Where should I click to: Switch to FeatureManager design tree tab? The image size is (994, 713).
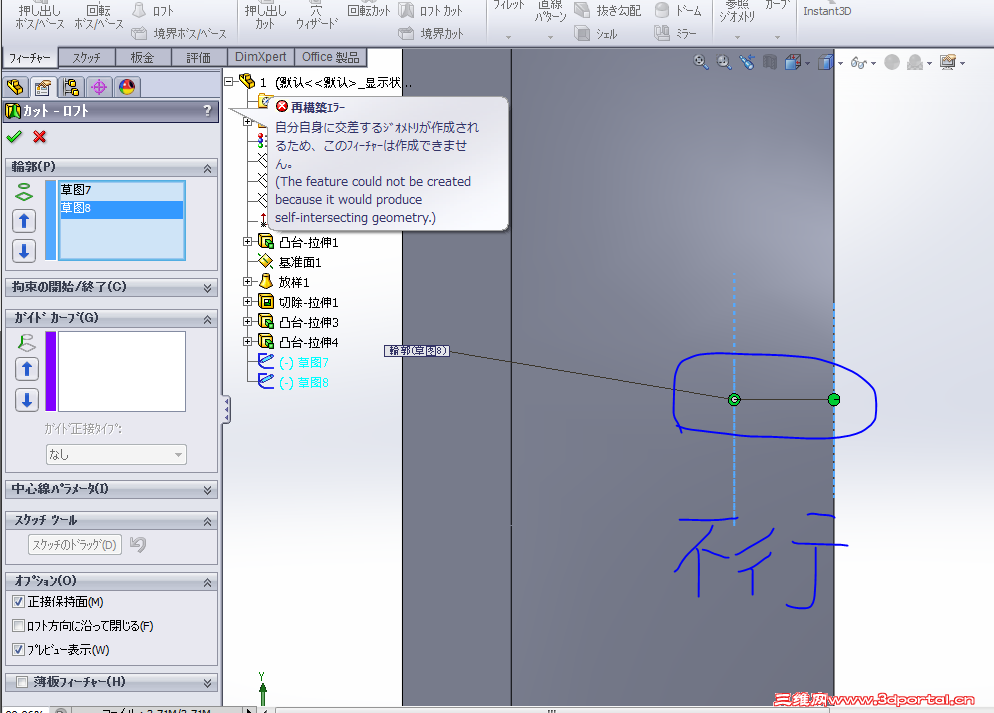(15, 87)
